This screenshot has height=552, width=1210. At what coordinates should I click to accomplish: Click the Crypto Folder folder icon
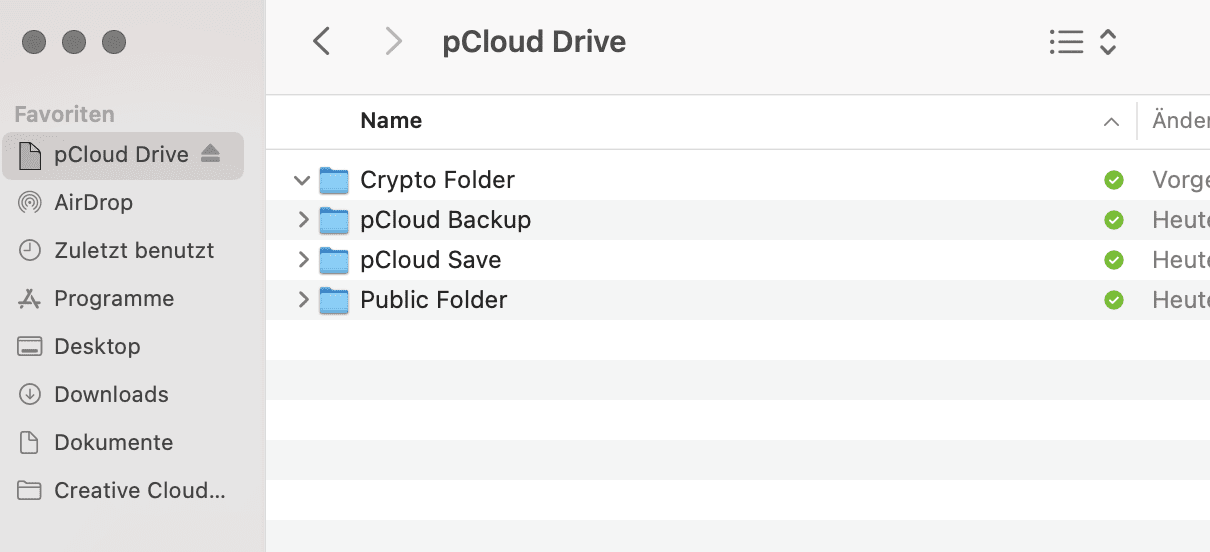pos(334,181)
